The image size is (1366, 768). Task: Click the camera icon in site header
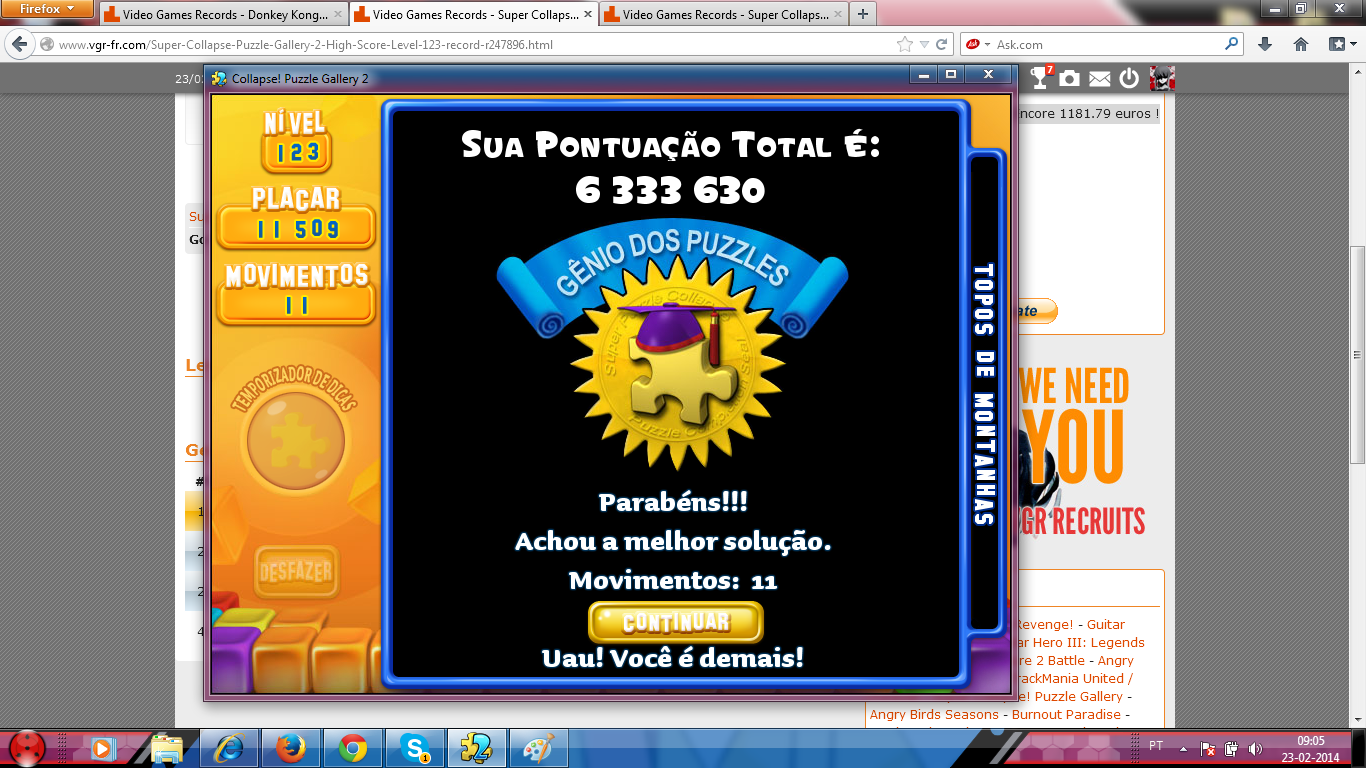click(1070, 78)
